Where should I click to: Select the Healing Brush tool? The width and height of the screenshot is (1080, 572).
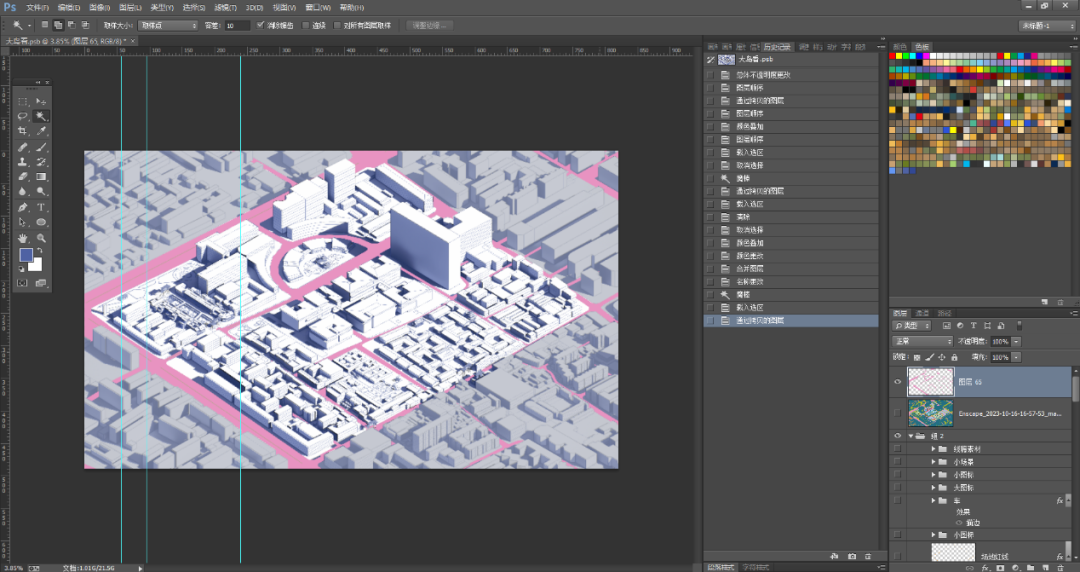23,147
